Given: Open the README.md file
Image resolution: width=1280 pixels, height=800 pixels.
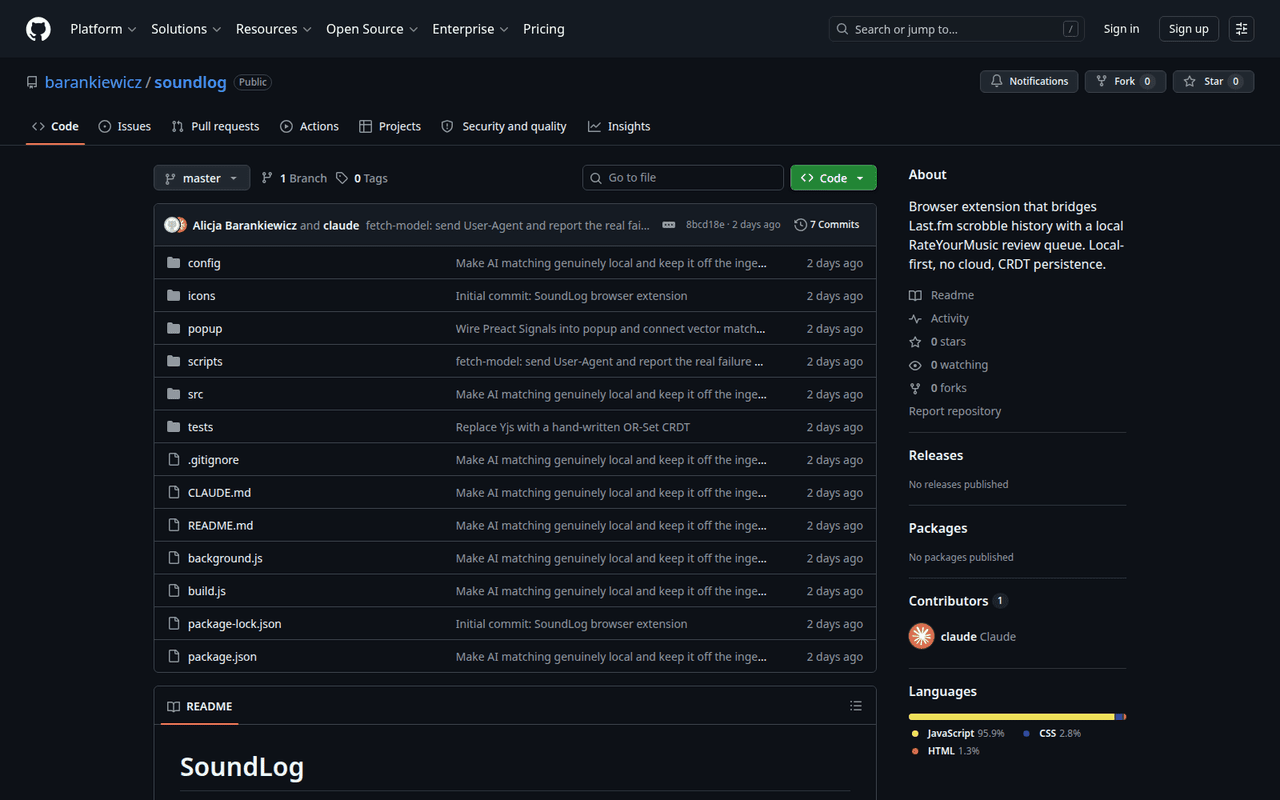Looking at the screenshot, I should [221, 525].
